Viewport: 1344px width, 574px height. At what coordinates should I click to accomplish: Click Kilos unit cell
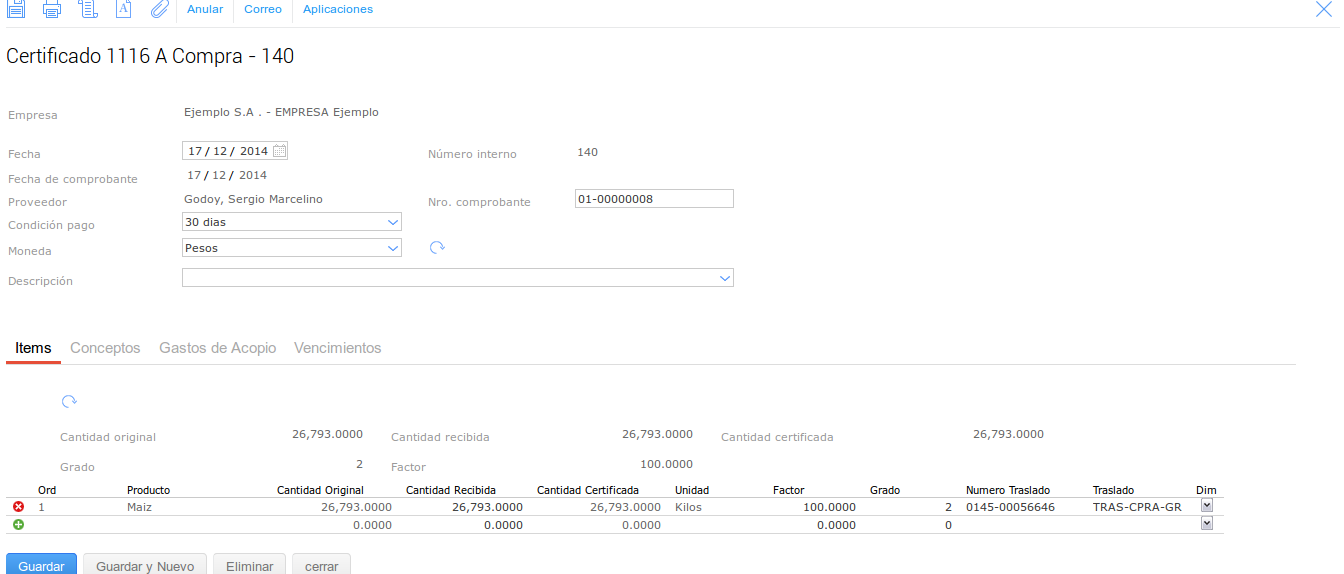[x=689, y=507]
